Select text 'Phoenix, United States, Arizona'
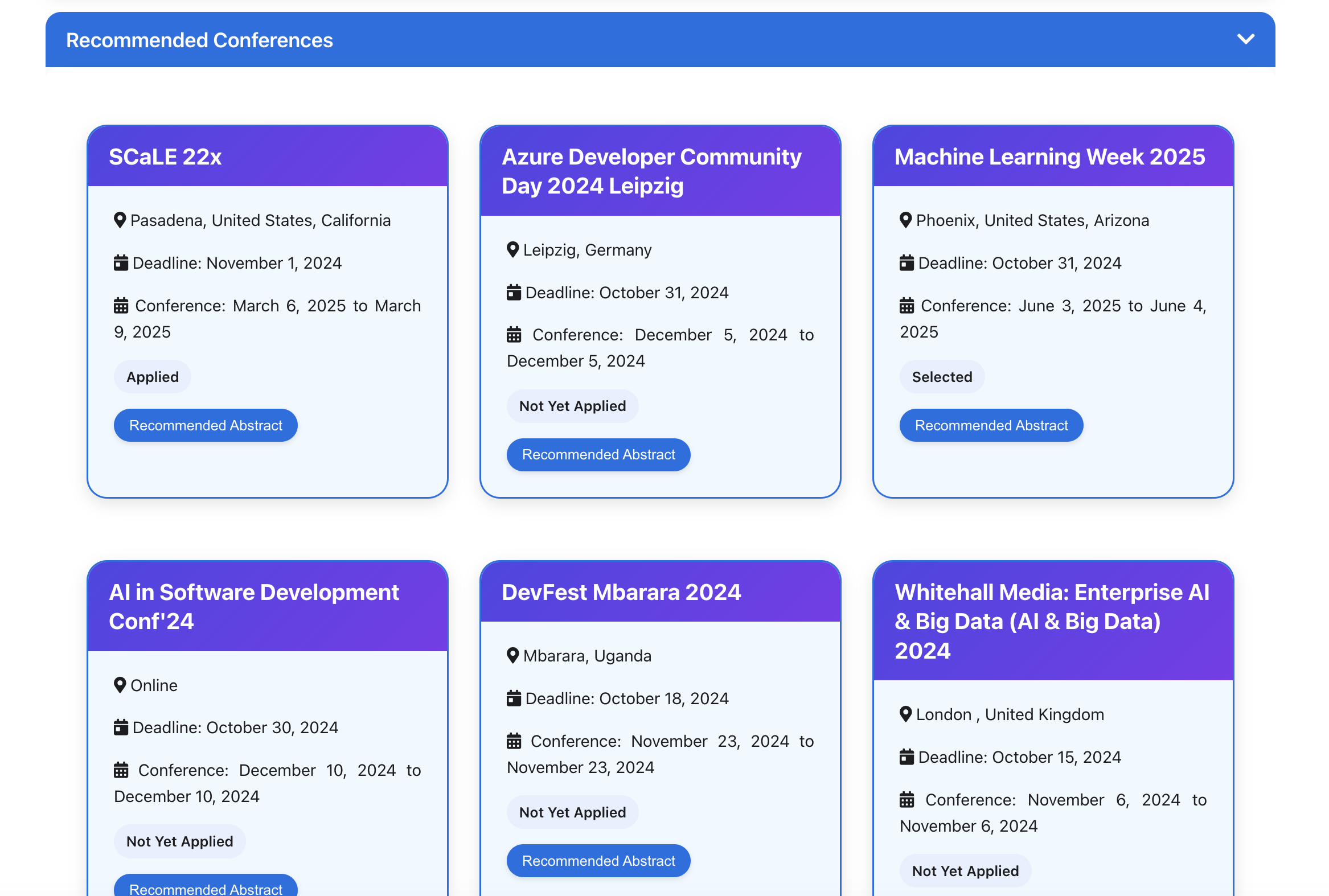1329x896 pixels. 1032,220
